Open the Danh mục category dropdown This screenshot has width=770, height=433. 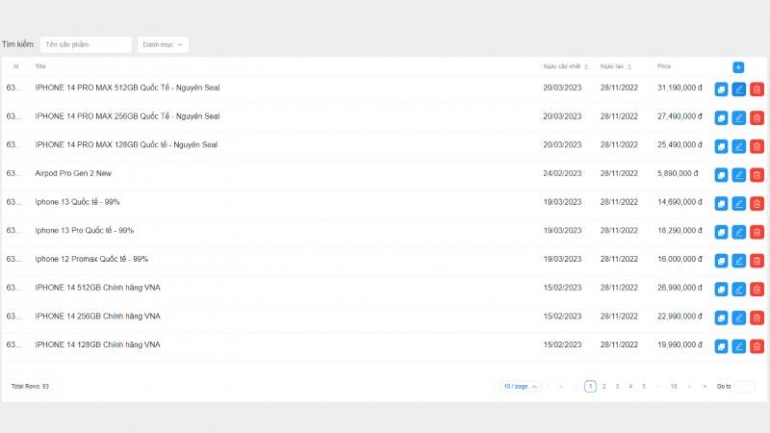163,45
